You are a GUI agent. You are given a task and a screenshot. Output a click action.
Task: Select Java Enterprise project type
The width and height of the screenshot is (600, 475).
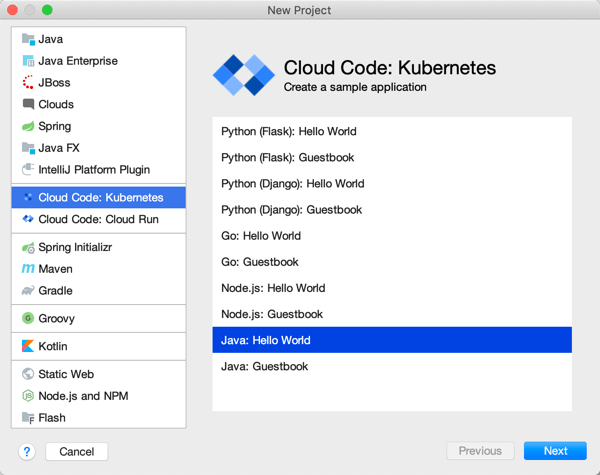pos(78,61)
